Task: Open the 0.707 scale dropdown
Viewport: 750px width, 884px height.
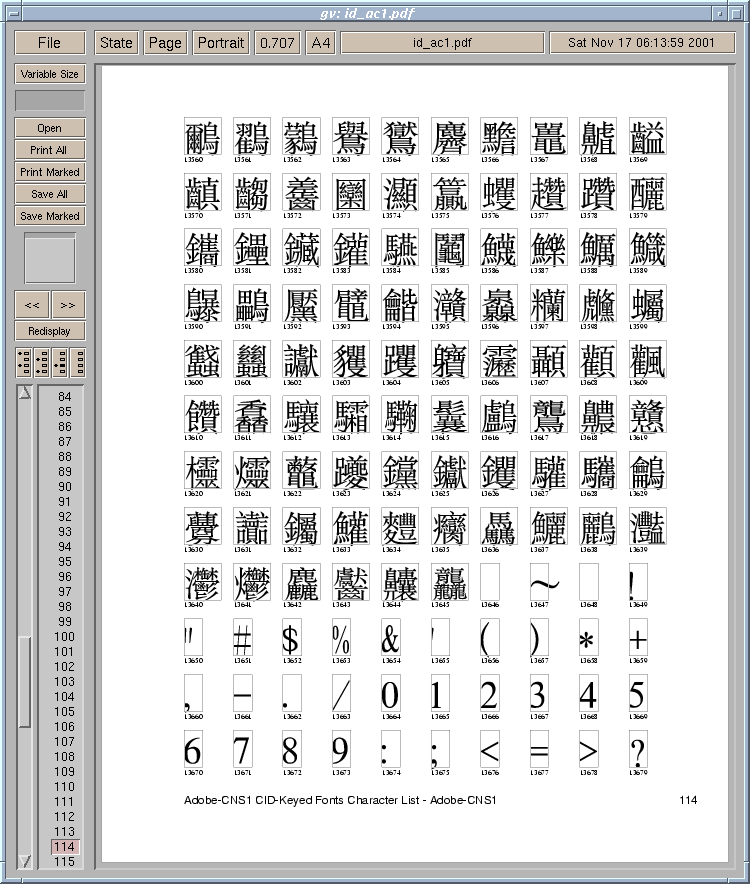Action: pyautogui.click(x=276, y=43)
